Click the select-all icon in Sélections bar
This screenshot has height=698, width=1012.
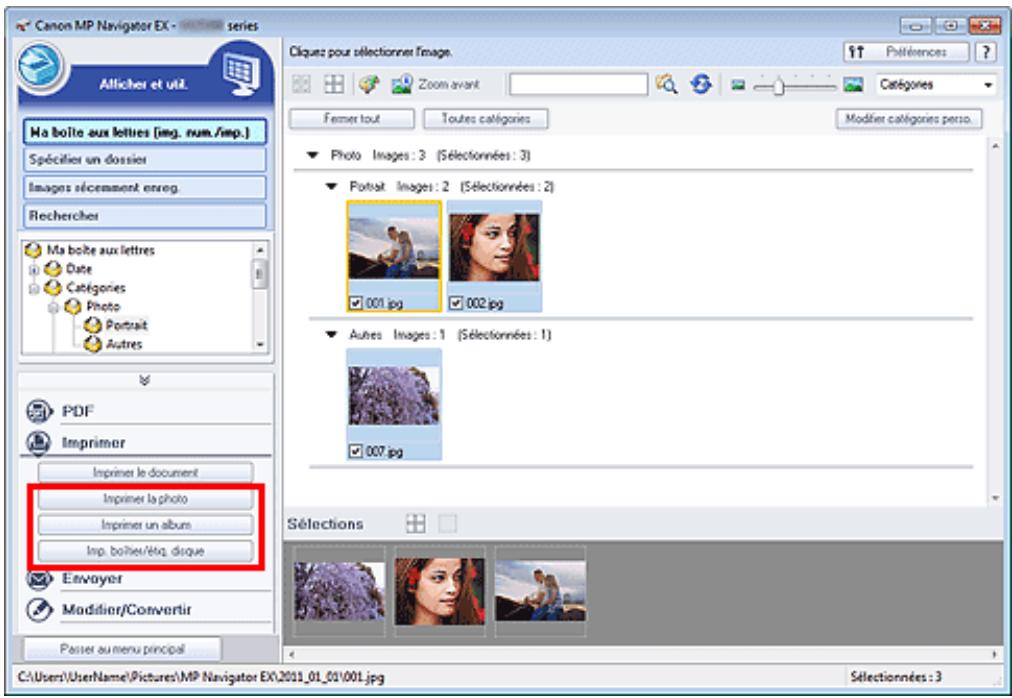point(416,523)
